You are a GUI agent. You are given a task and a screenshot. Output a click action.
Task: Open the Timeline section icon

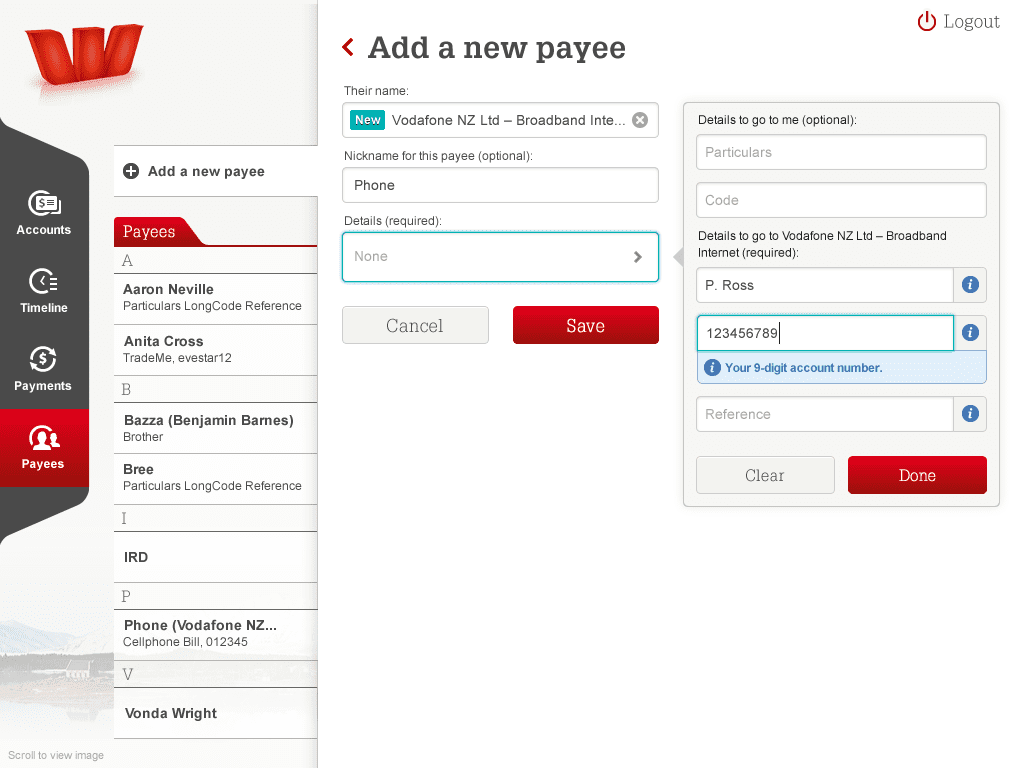44,281
